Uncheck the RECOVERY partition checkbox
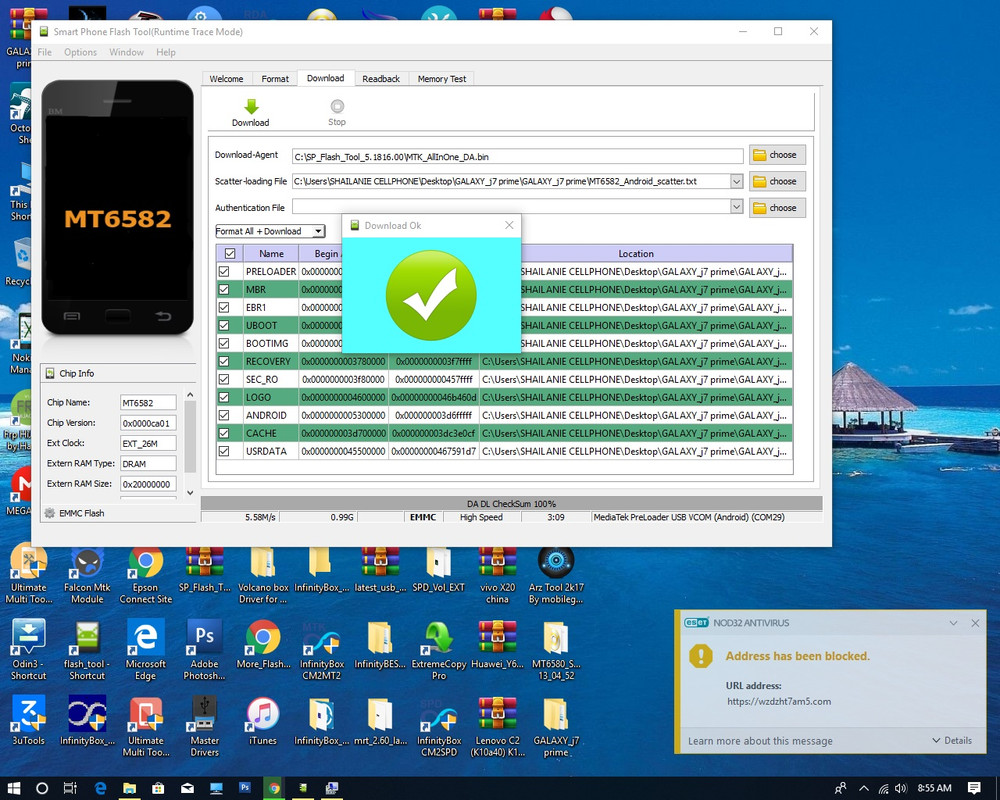 click(x=224, y=361)
